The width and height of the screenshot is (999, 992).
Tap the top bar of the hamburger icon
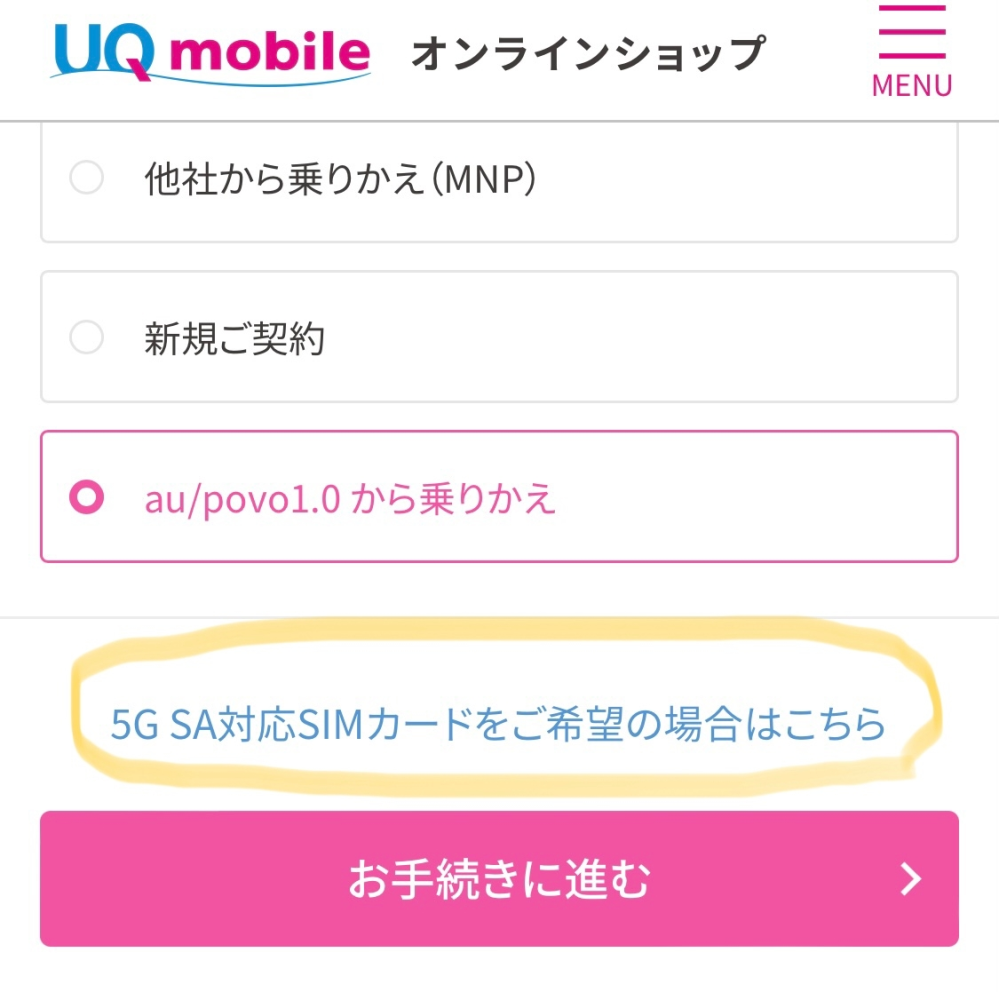tap(911, 10)
